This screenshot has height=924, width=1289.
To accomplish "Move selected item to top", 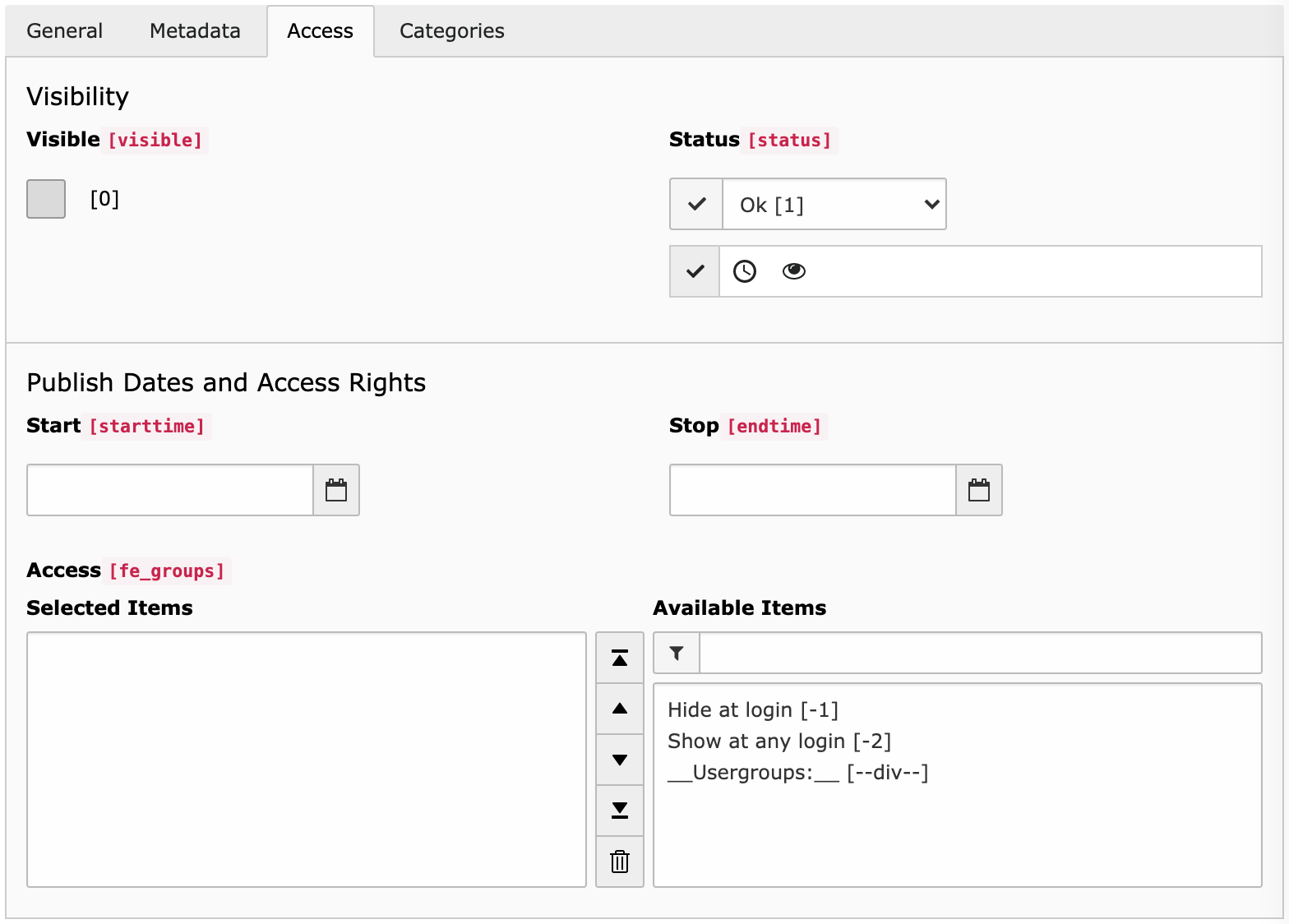I will (x=620, y=658).
